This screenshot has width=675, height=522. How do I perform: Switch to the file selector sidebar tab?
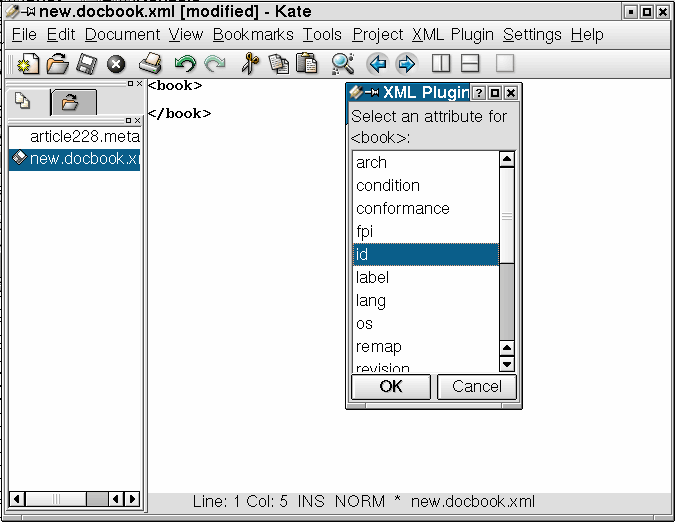tap(70, 101)
